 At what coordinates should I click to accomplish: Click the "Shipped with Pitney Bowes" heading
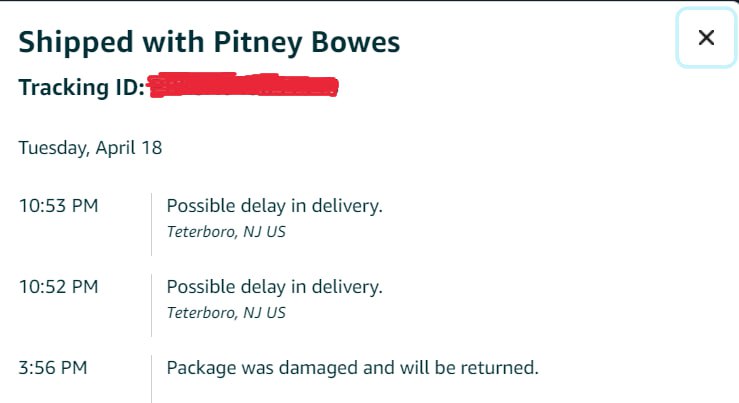pyautogui.click(x=209, y=42)
